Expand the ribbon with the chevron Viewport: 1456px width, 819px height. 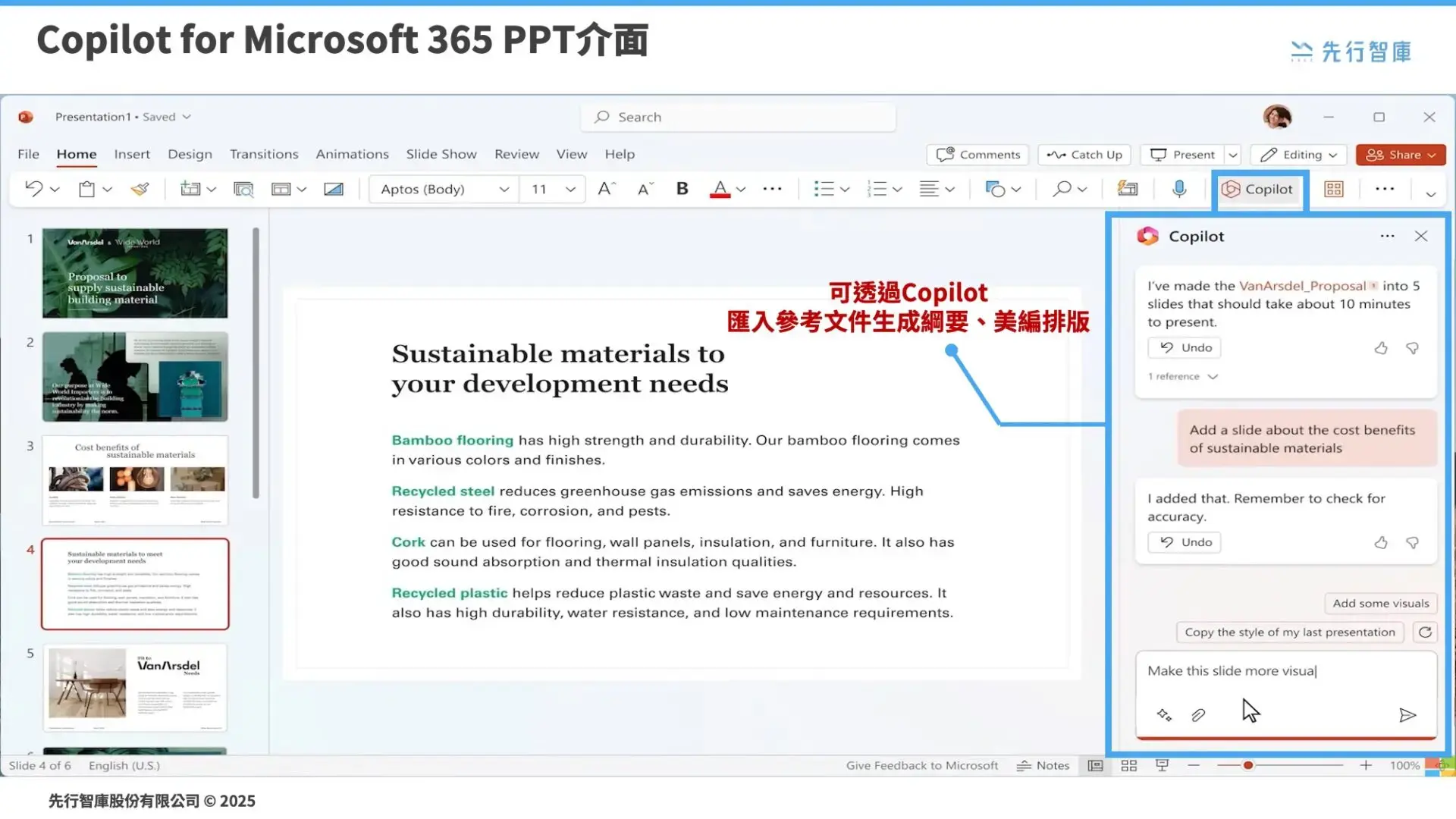1431,194
